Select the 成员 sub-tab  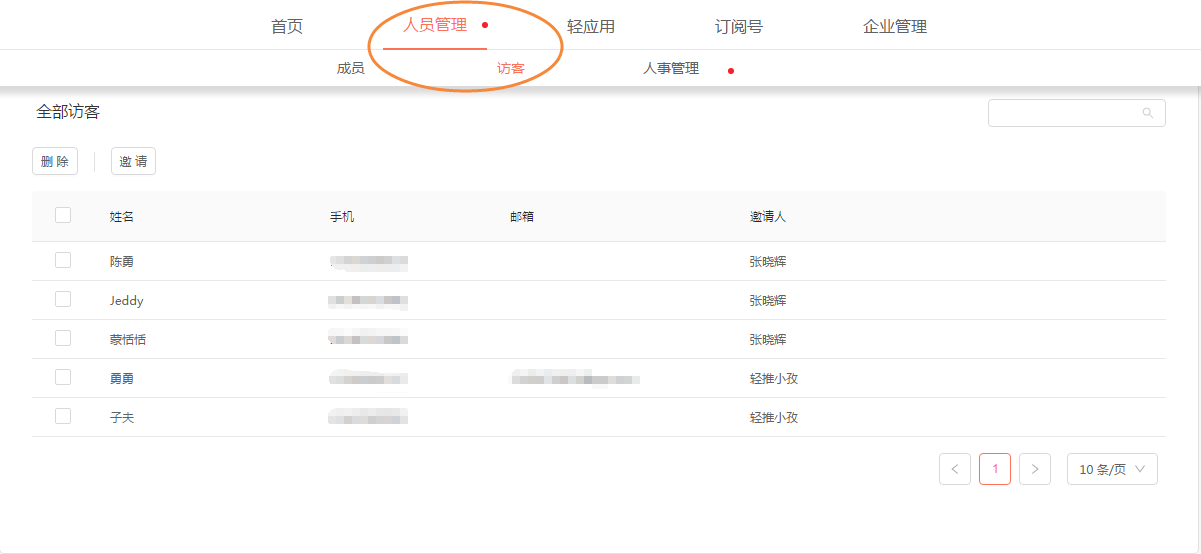point(351,69)
